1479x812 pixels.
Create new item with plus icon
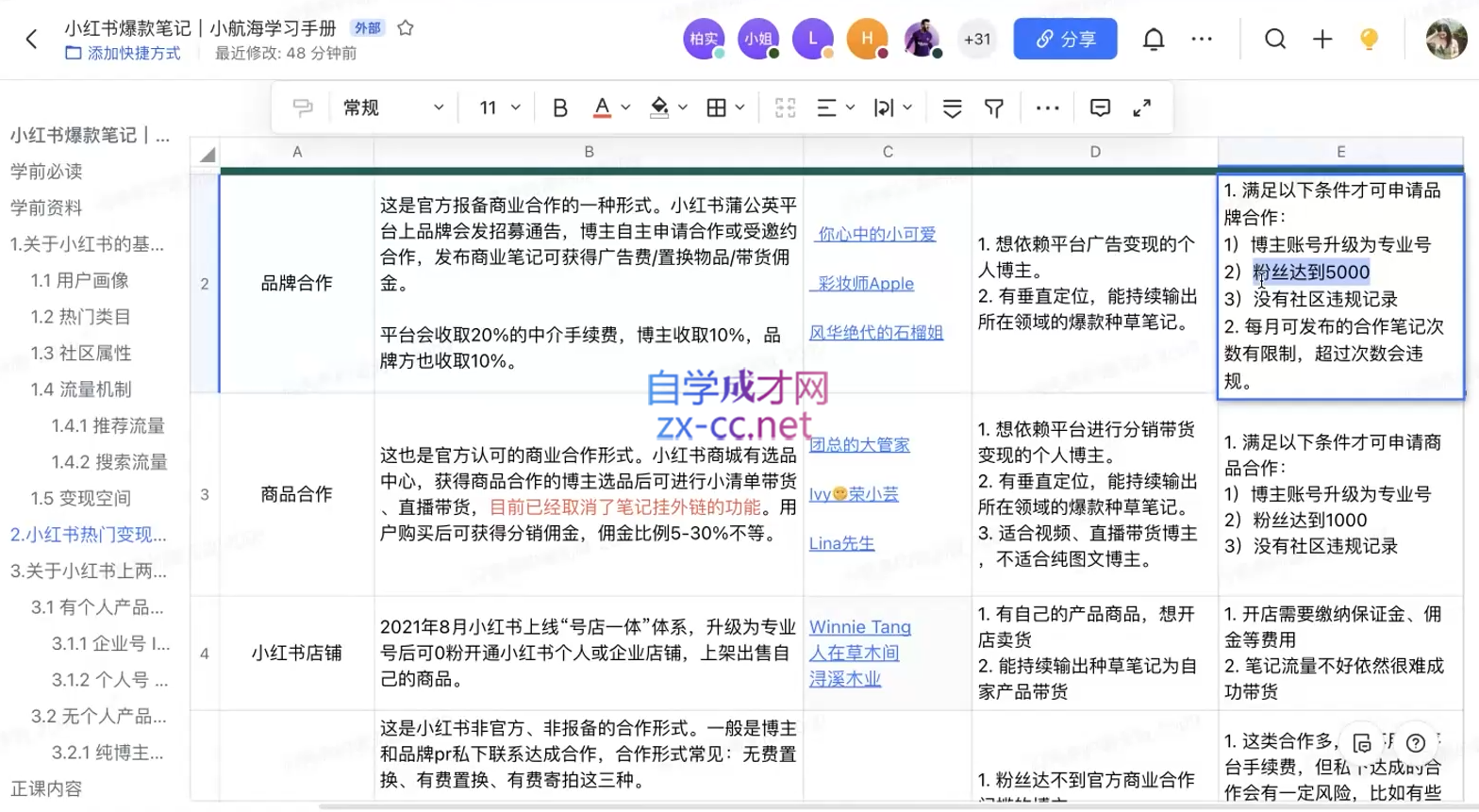tap(1322, 39)
